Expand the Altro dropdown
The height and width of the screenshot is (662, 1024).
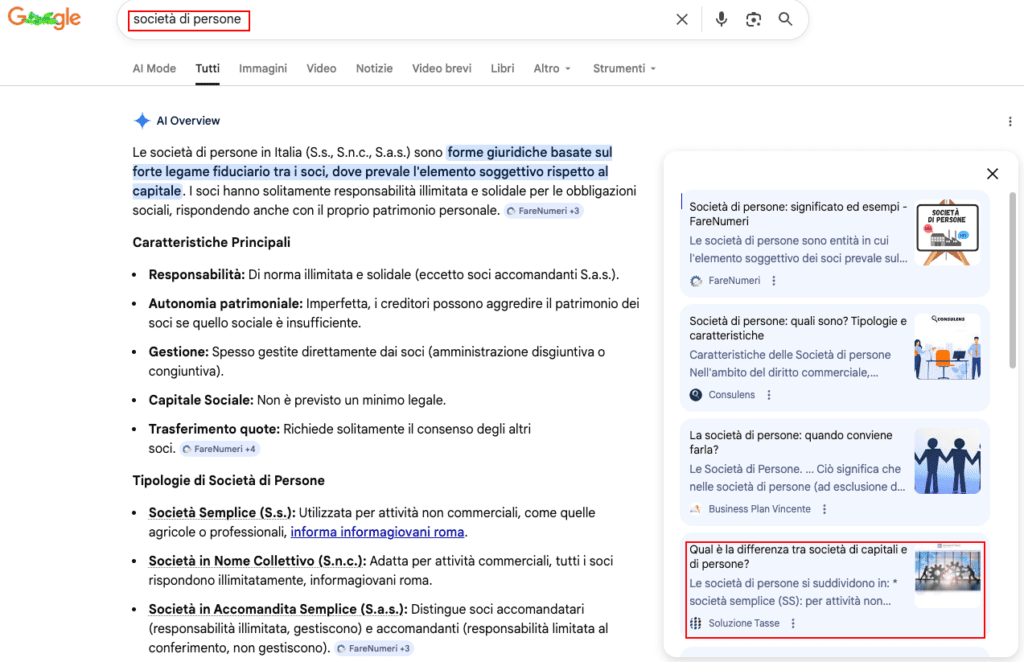[553, 68]
